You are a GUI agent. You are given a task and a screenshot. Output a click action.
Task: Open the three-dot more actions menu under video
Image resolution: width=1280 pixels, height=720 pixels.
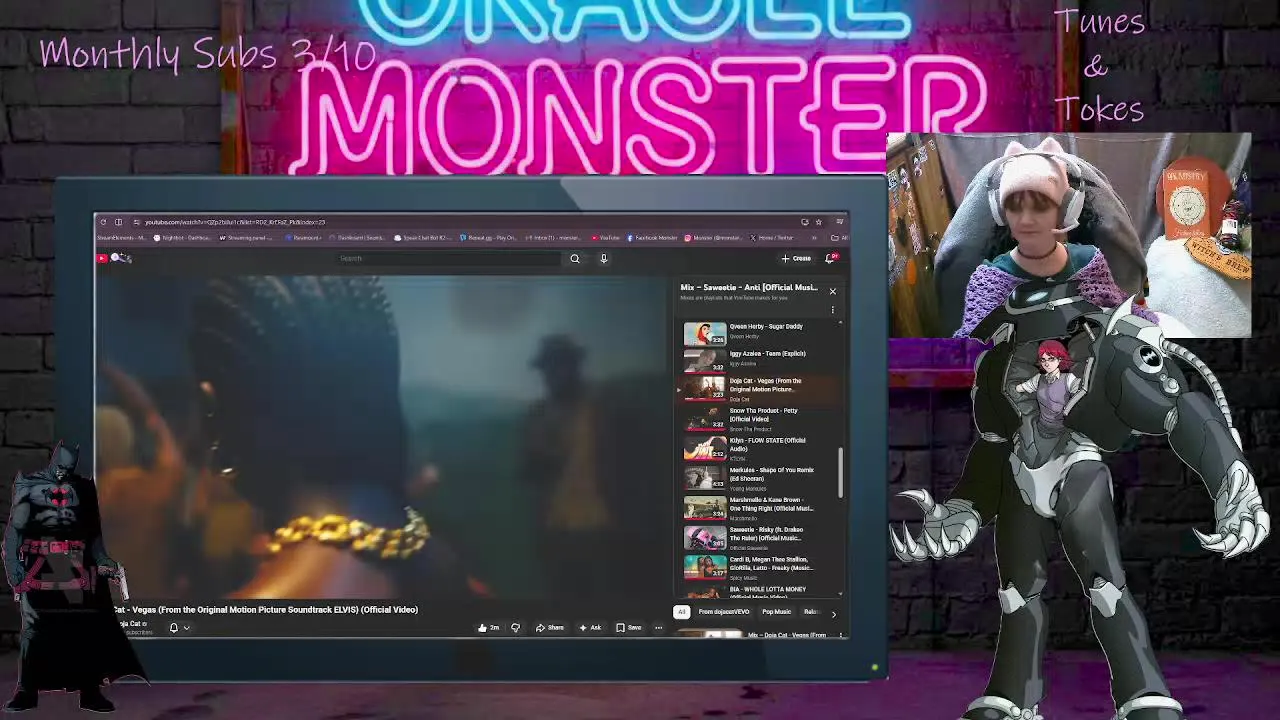point(658,628)
